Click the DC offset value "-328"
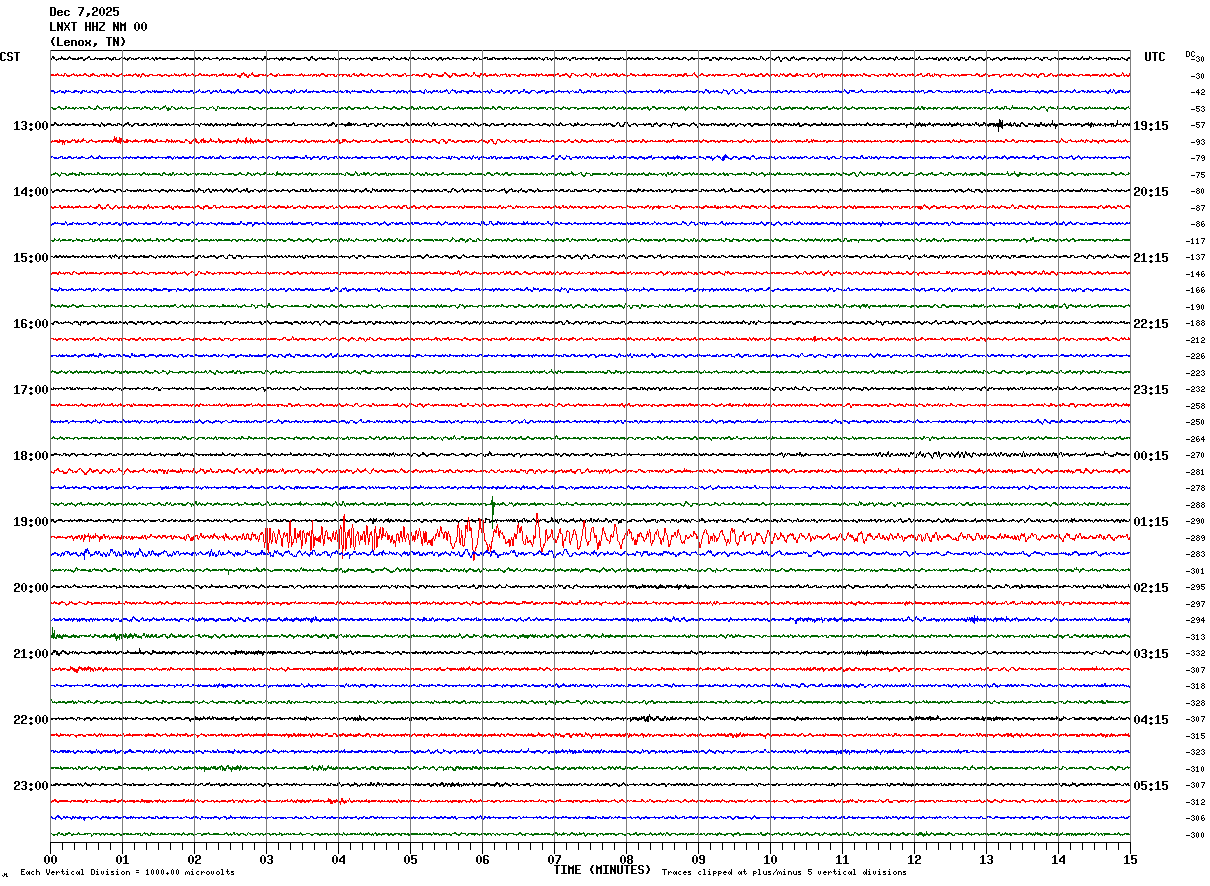Screen dimensions: 1210x886 [x=1195, y=703]
